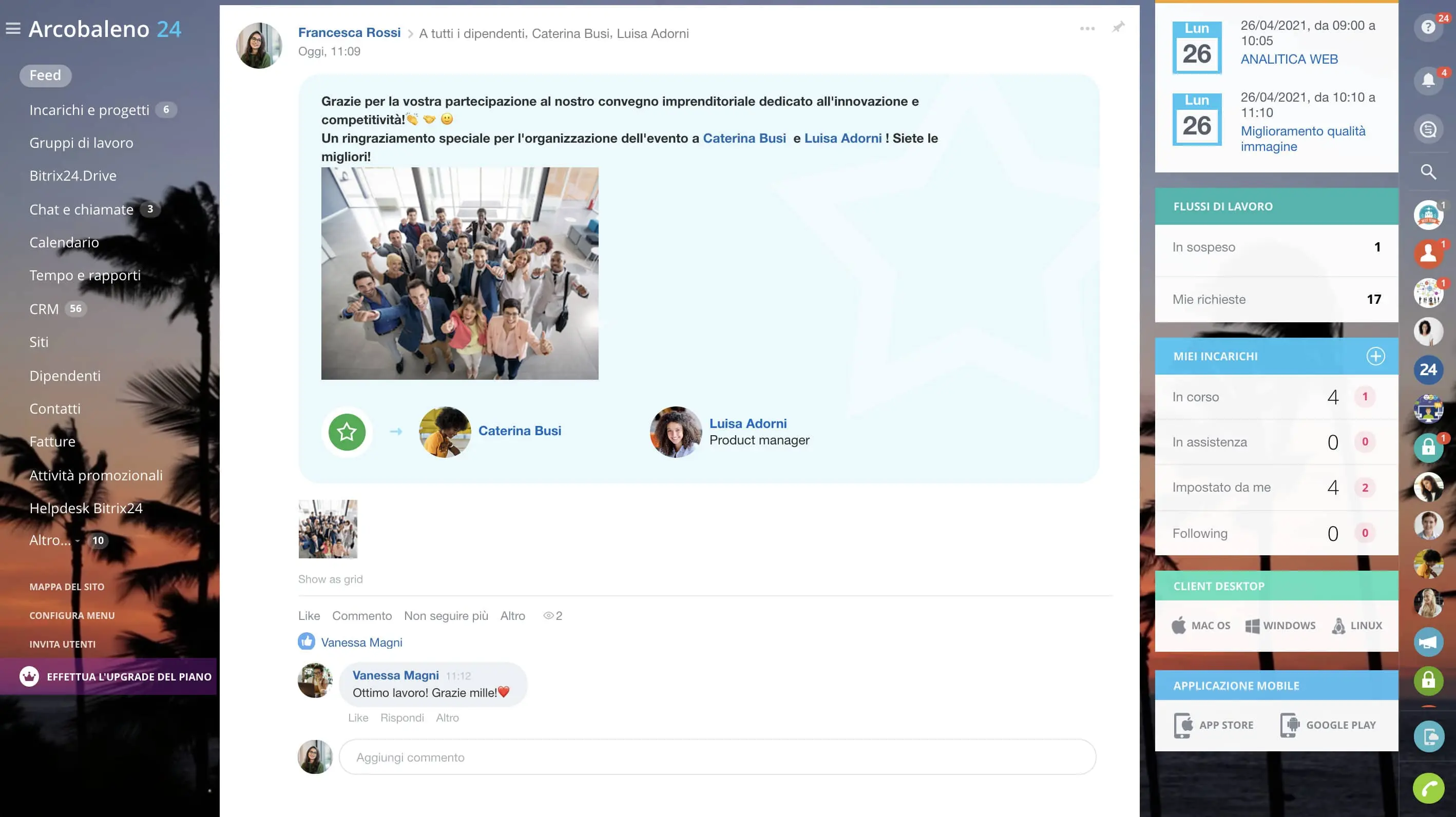Open Tempo e rapporti in sidebar
The height and width of the screenshot is (817, 1456).
click(85, 275)
